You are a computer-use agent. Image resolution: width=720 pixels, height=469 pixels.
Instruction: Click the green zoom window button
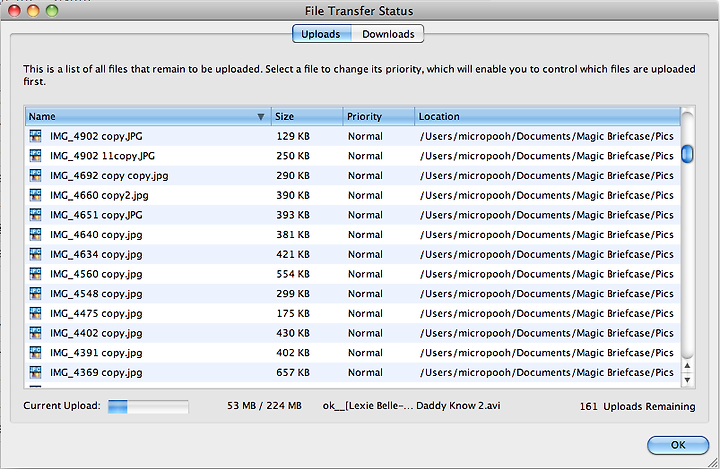(52, 10)
